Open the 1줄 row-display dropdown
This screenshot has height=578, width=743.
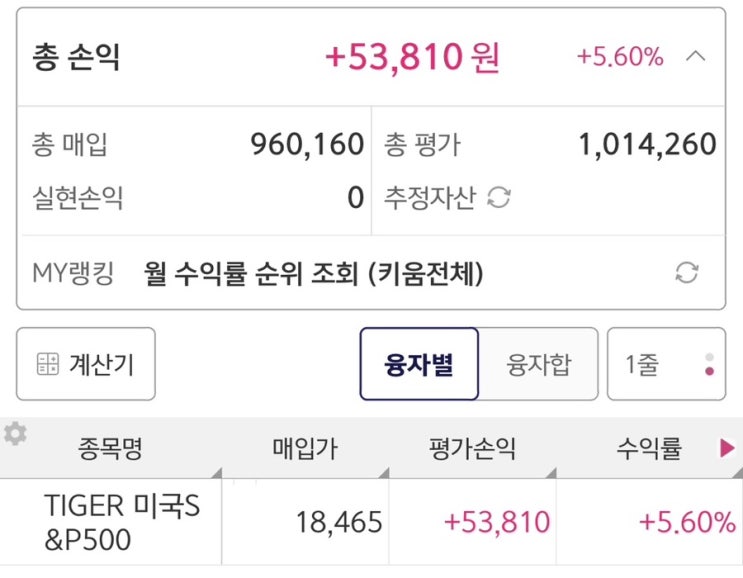[666, 364]
